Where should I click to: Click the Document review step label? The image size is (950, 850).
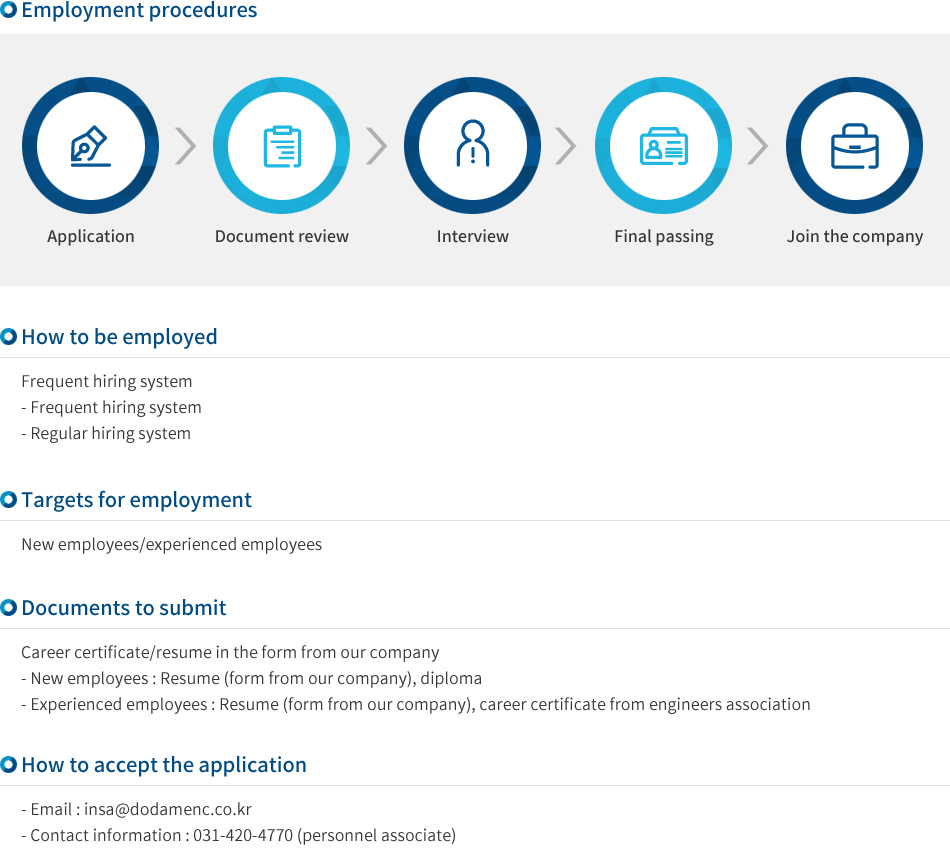click(282, 236)
